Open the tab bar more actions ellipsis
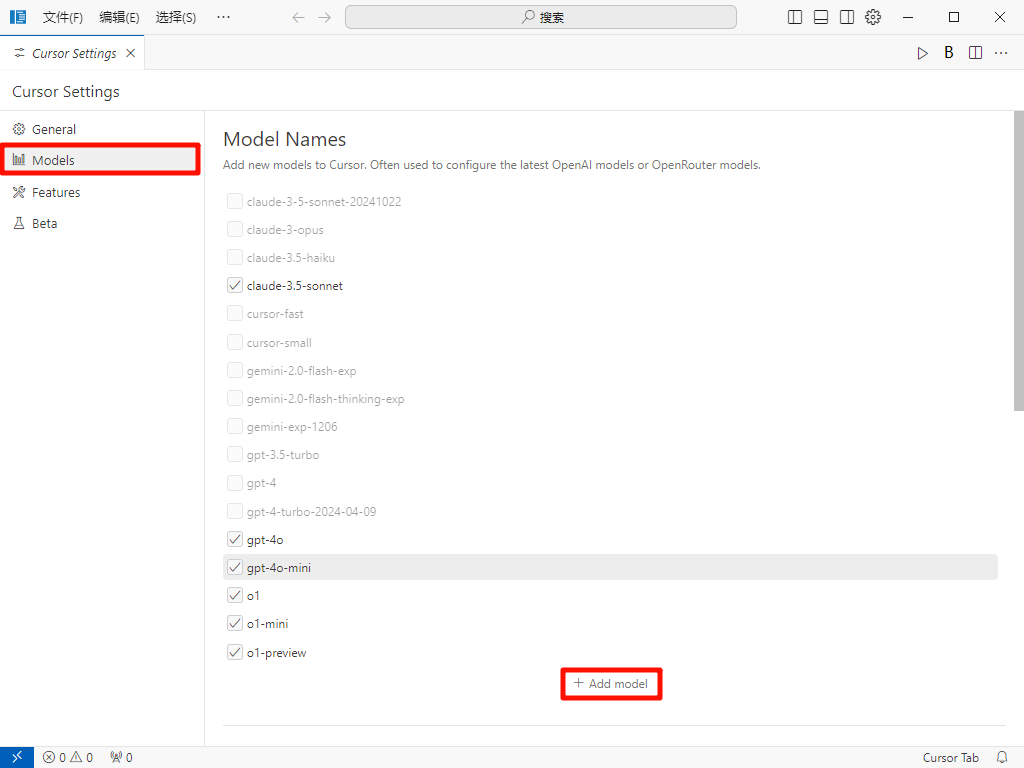This screenshot has height=768, width=1024. tap(1001, 53)
